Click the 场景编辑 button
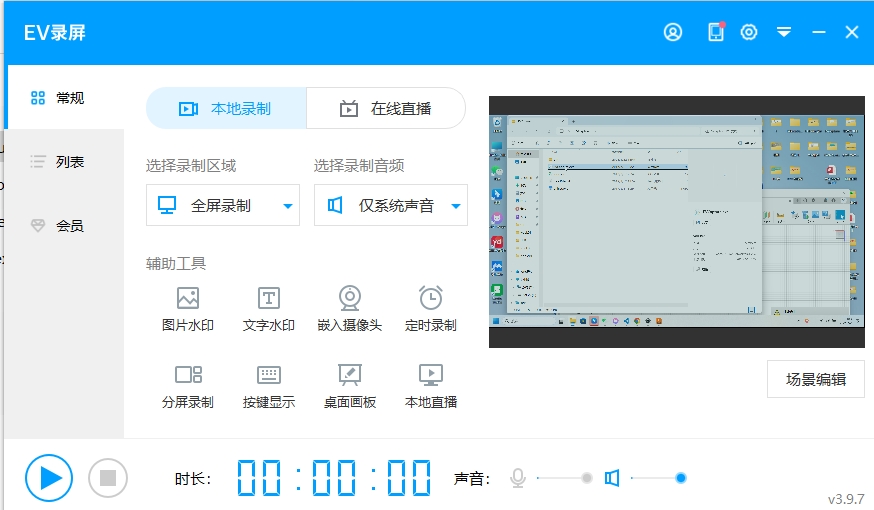874x510 pixels. click(816, 379)
